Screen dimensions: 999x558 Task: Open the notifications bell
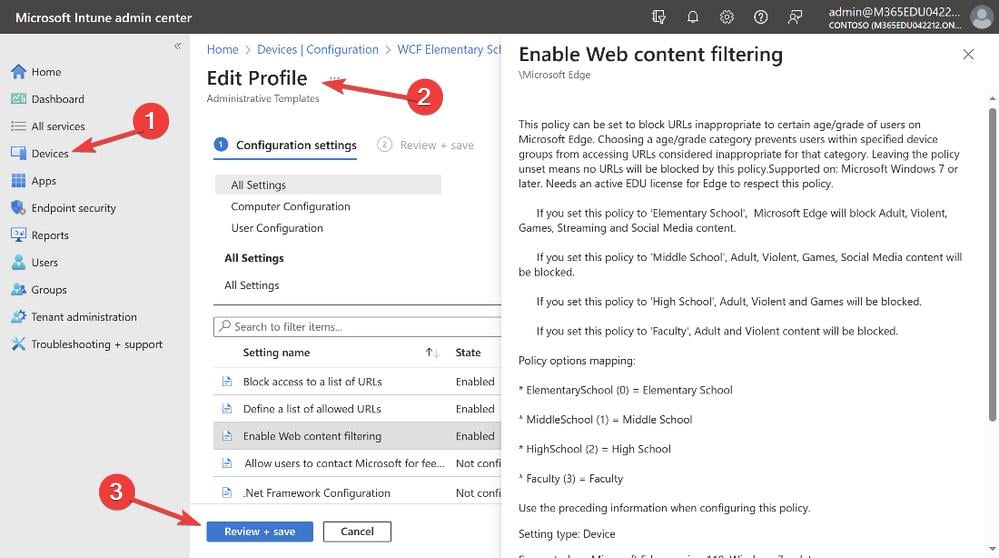pos(693,17)
